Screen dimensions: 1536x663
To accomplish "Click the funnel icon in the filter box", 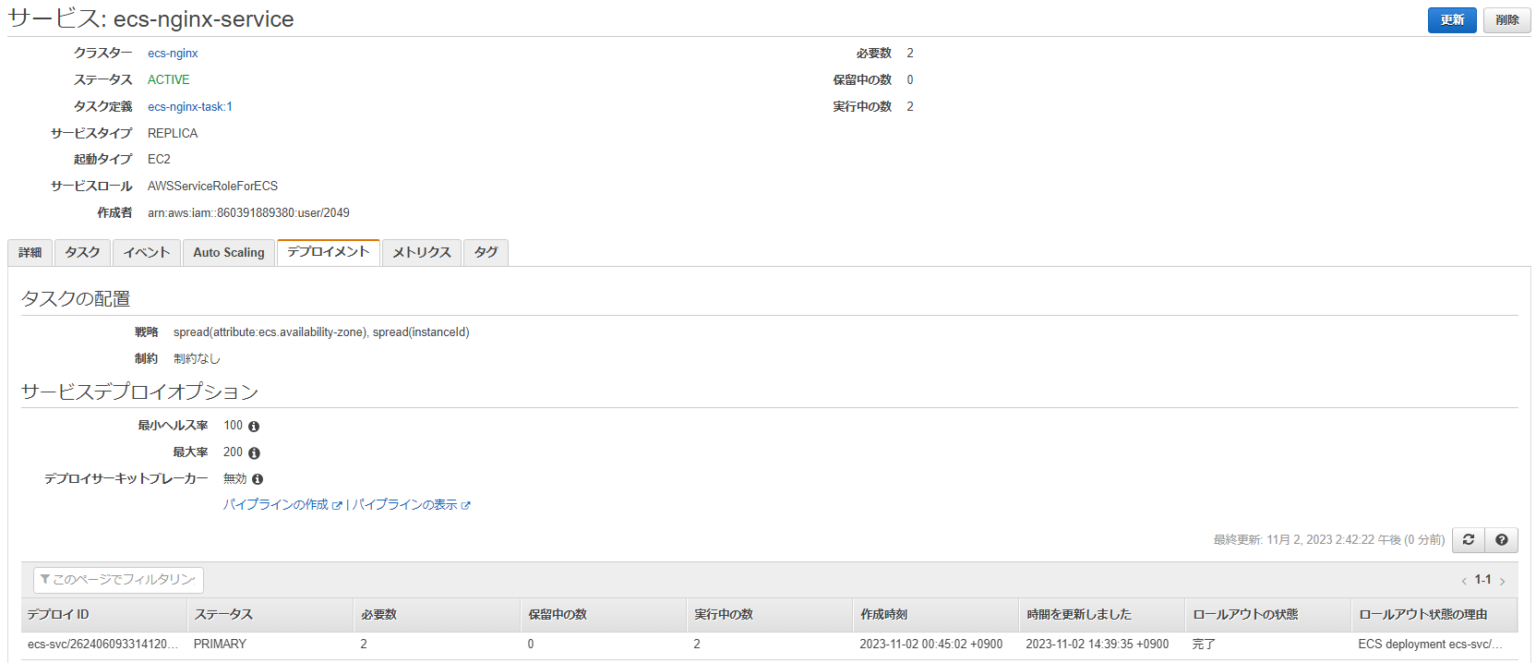I will pos(44,580).
